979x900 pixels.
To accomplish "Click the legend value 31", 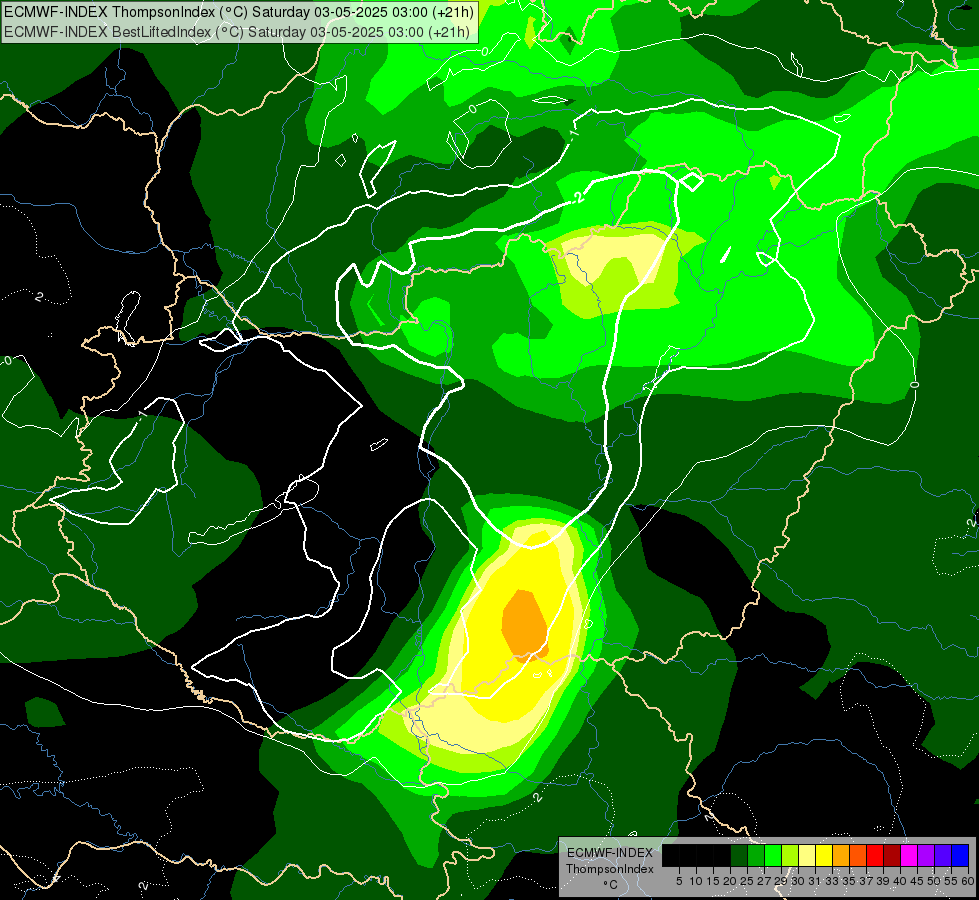I will coord(815,881).
